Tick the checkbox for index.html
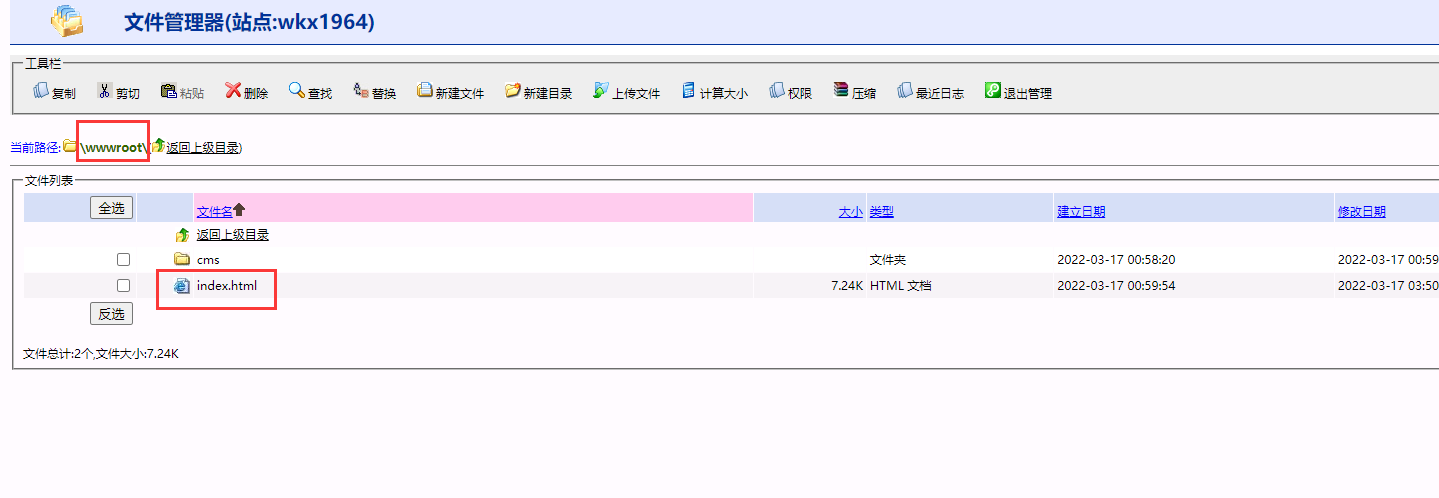This screenshot has height=498, width=1439. 123,285
